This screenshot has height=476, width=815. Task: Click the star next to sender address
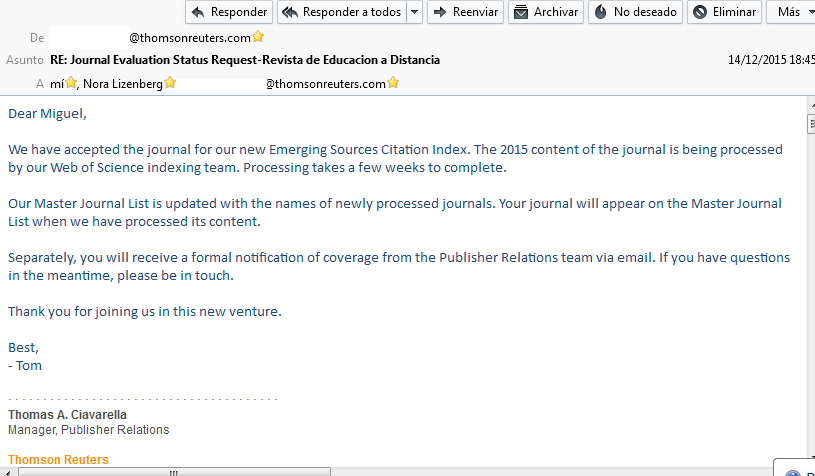click(x=258, y=37)
